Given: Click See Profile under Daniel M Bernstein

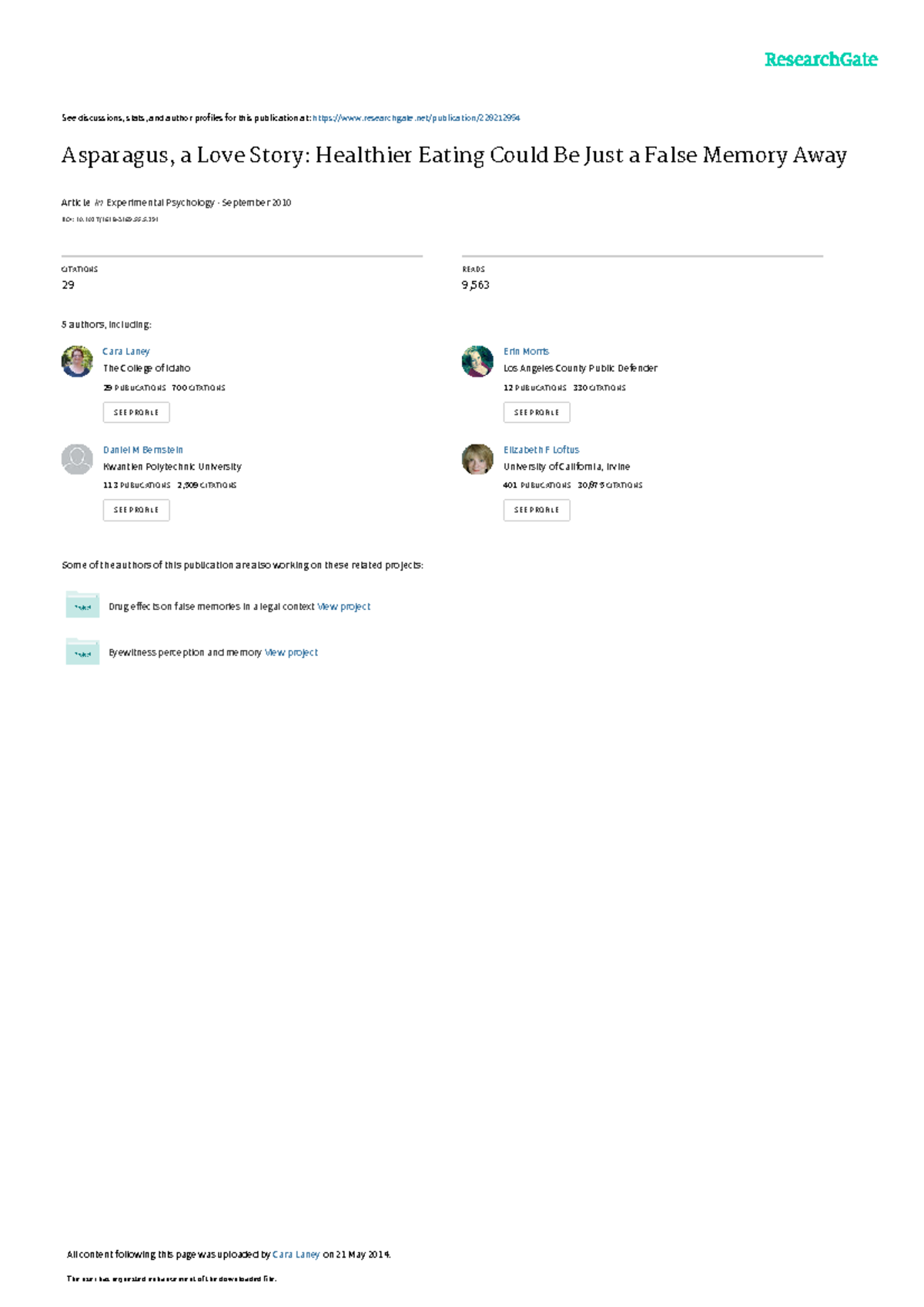Looking at the screenshot, I should point(136,510).
